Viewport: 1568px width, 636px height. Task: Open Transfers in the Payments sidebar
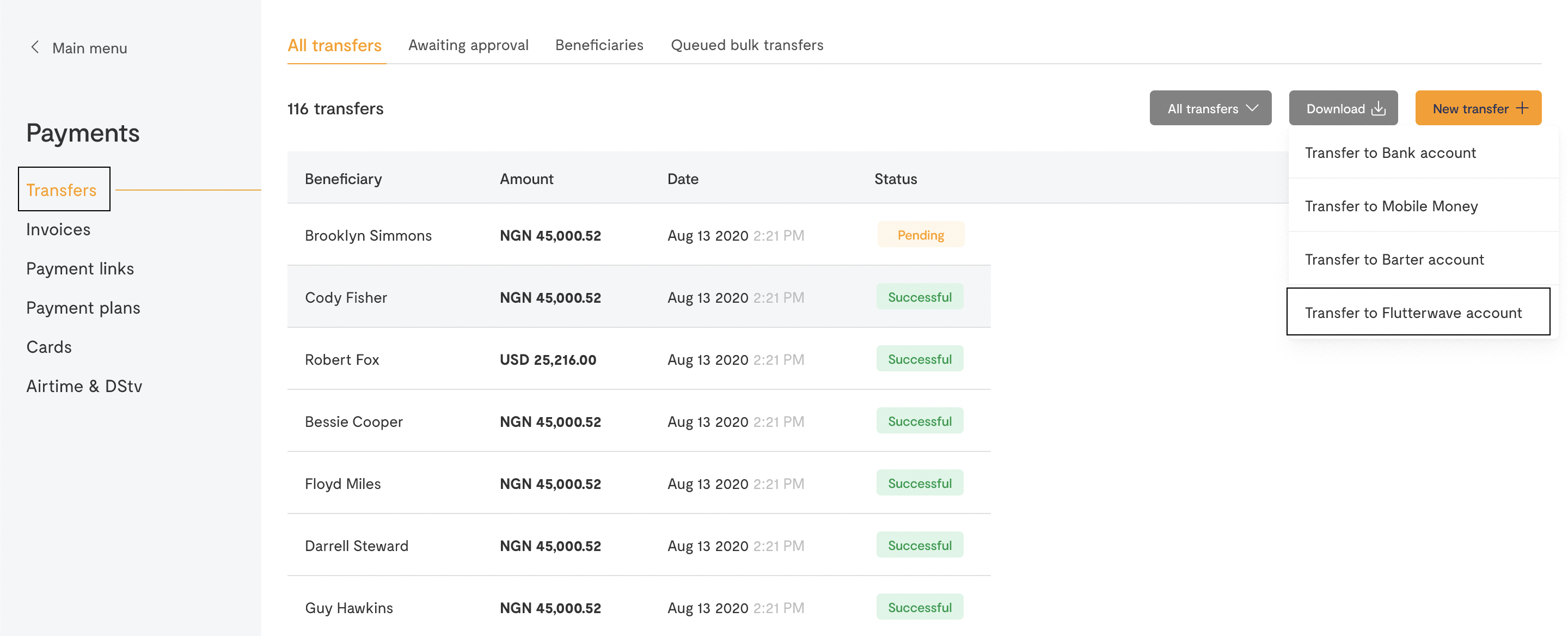click(61, 190)
